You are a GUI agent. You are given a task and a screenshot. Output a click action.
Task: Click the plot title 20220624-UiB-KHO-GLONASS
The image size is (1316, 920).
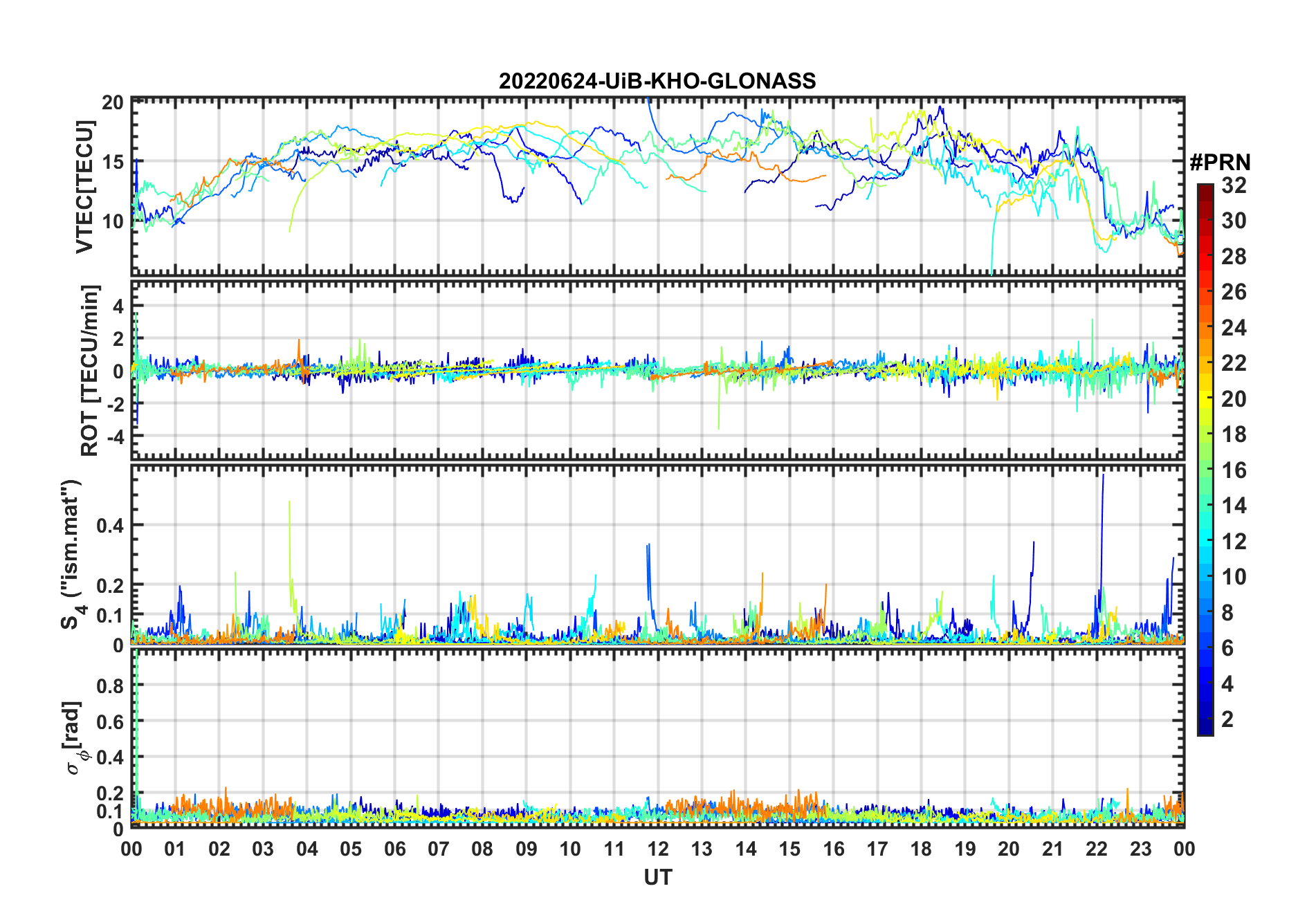[x=657, y=82]
